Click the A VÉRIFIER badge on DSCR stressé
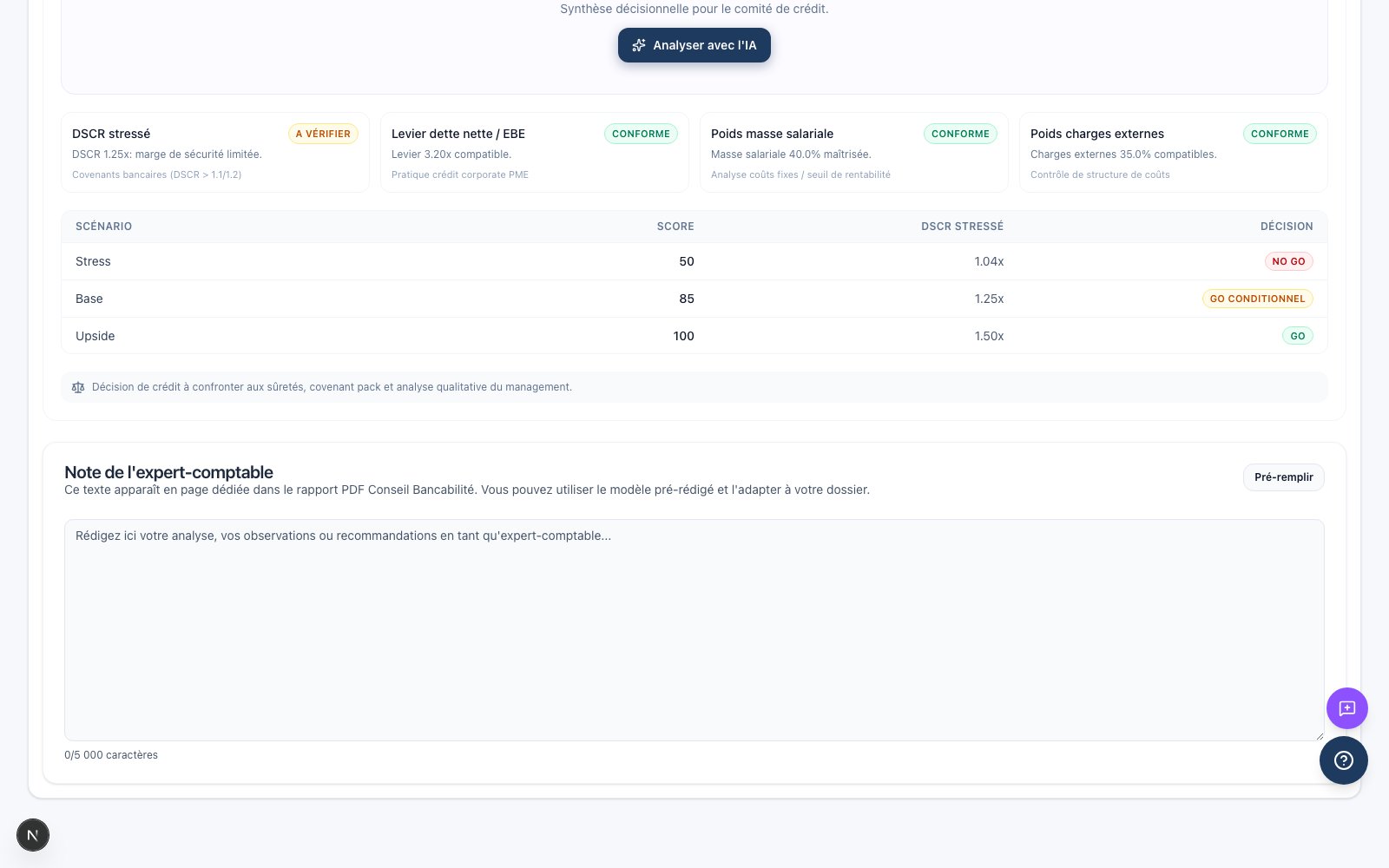 tap(323, 134)
